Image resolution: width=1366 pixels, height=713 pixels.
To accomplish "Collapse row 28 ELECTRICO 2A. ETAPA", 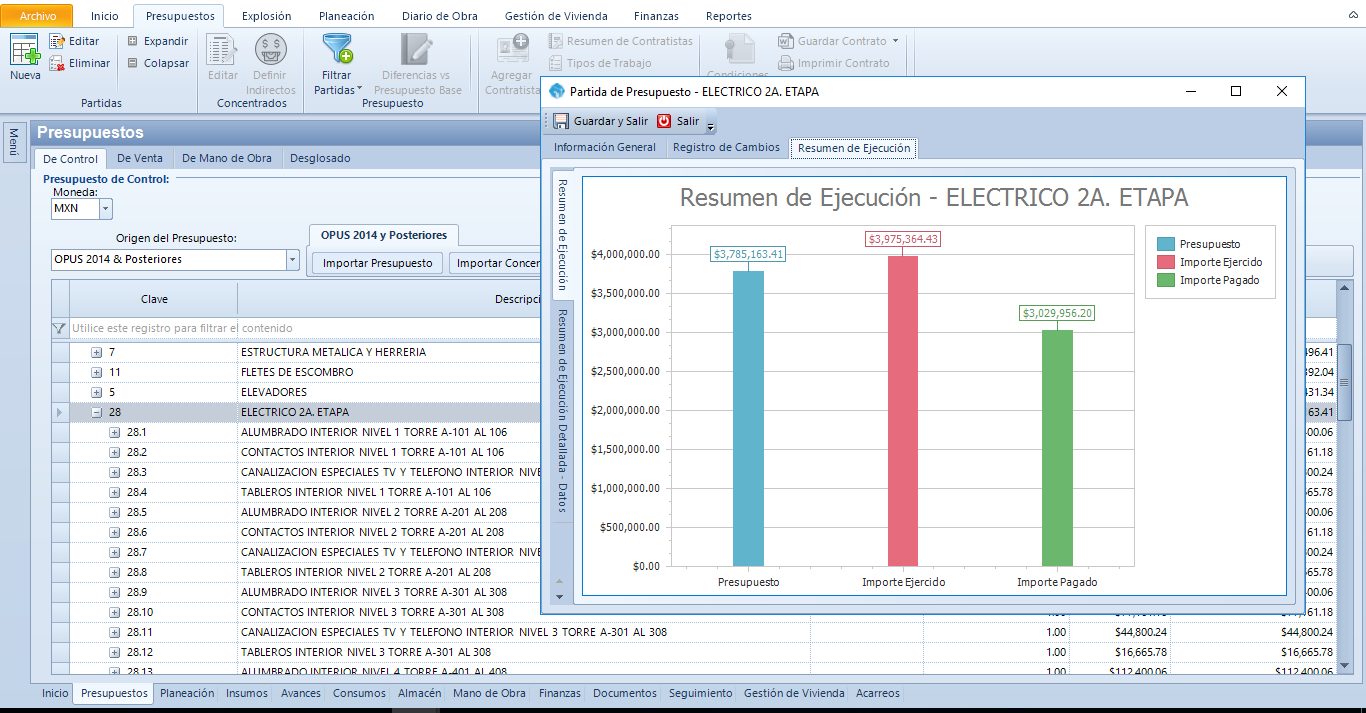I will pyautogui.click(x=97, y=412).
